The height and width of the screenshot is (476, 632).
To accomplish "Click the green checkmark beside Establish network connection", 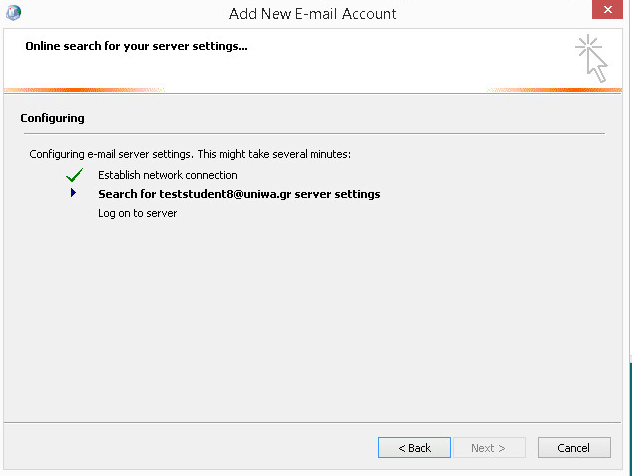I will (75, 175).
